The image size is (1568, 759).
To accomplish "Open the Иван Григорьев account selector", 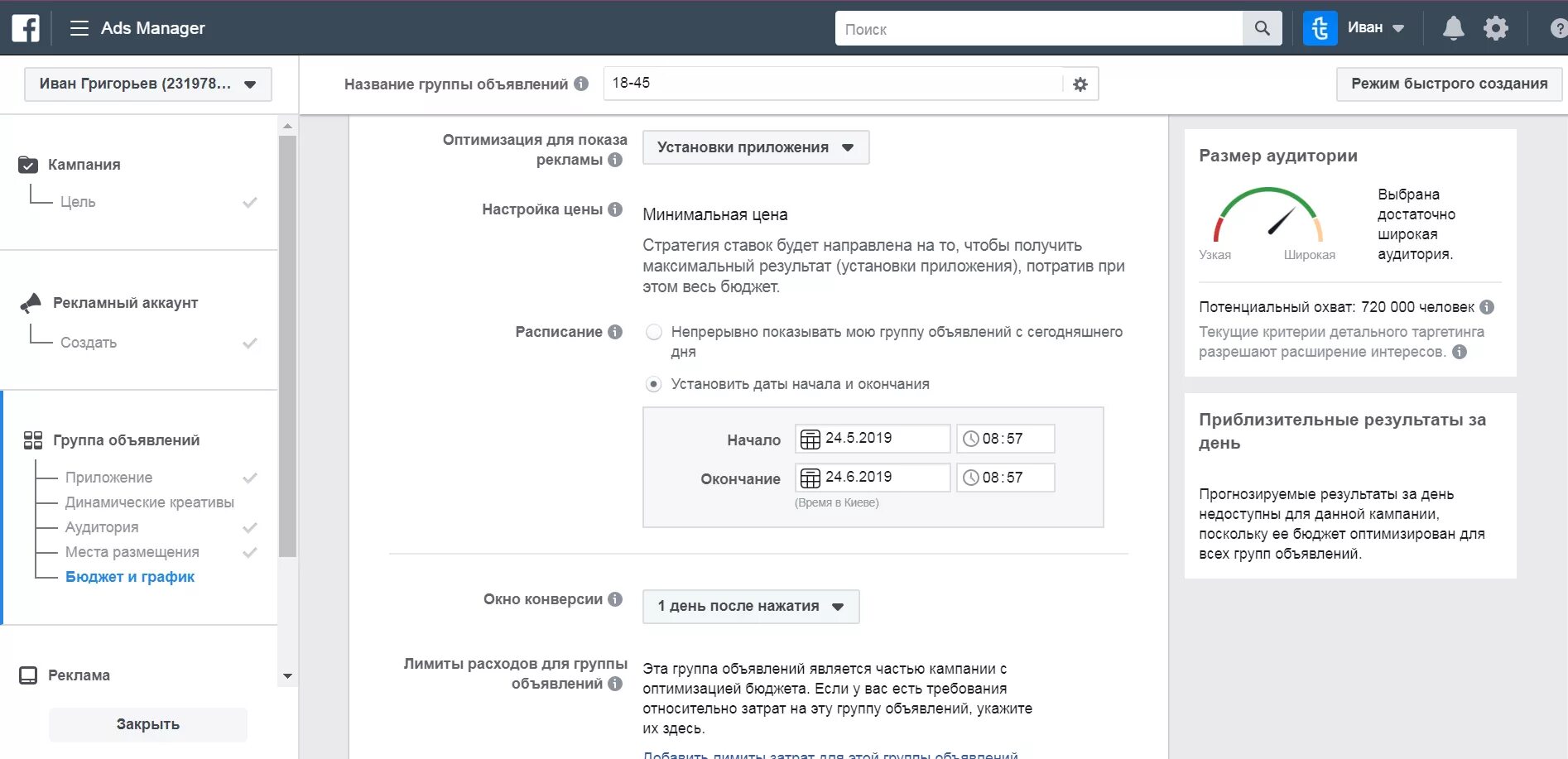I will click(148, 84).
